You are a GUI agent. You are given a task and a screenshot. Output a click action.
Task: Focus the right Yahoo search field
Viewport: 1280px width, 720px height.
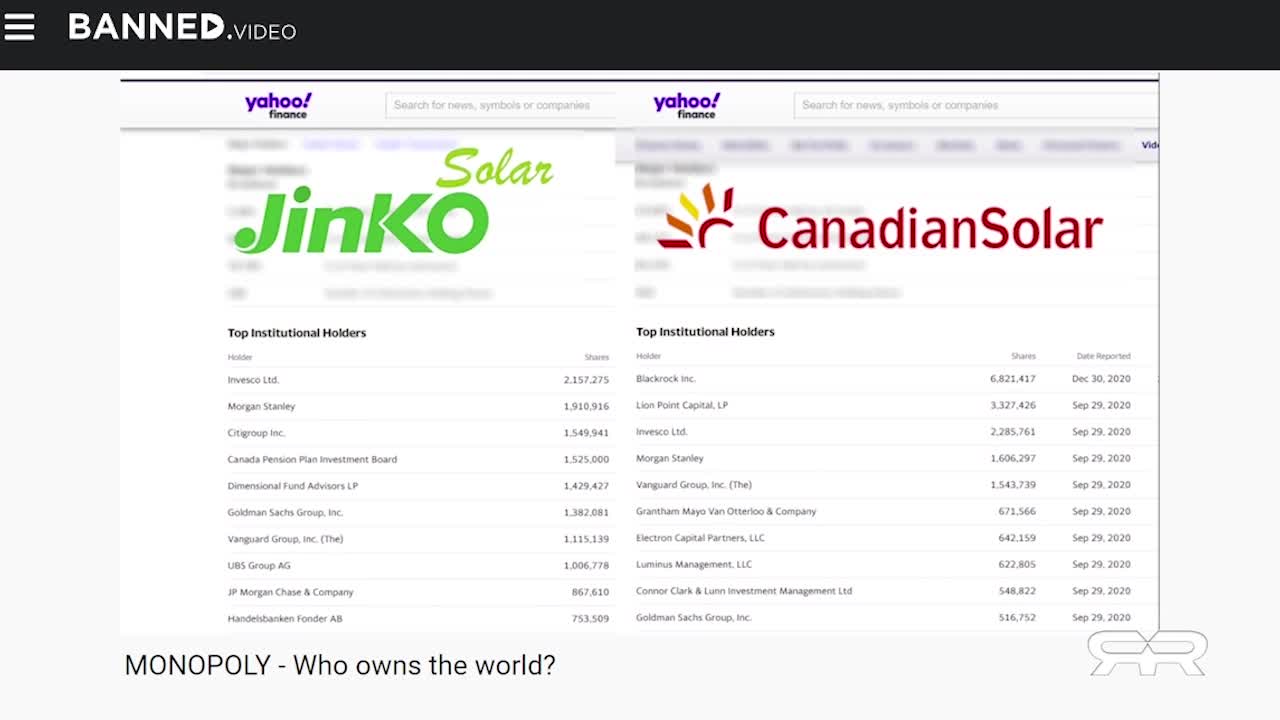(x=976, y=105)
